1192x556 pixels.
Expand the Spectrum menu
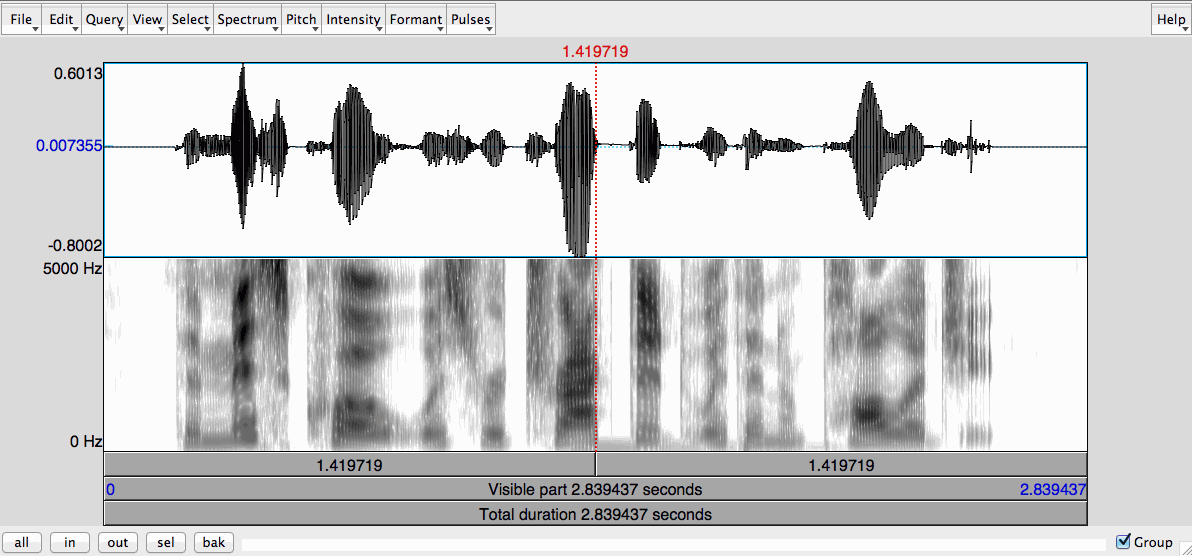click(x=247, y=20)
